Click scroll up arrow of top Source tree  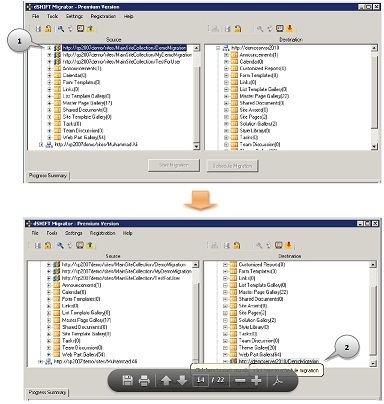[196, 48]
